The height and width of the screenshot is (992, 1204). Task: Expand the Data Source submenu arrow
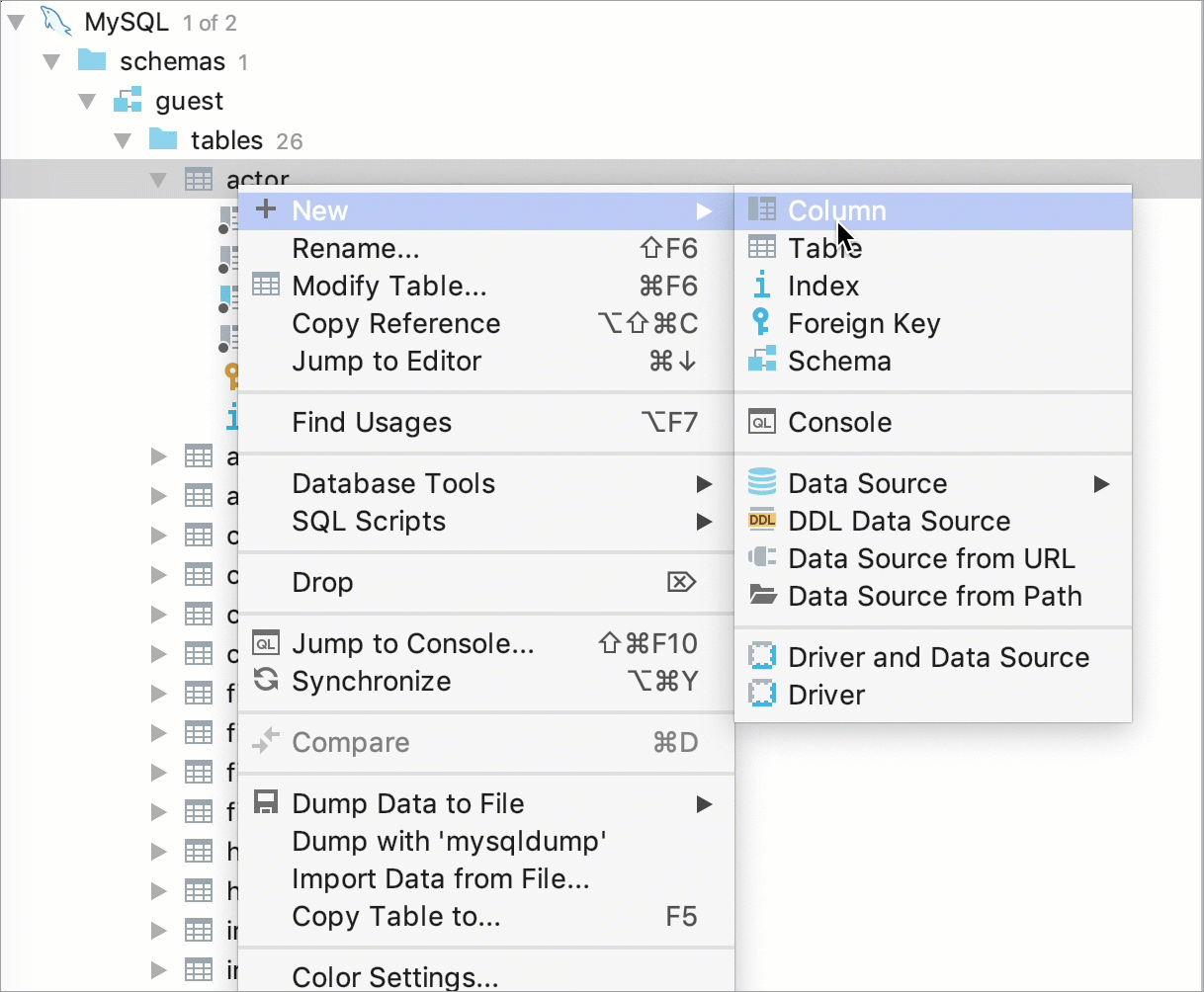(1101, 484)
